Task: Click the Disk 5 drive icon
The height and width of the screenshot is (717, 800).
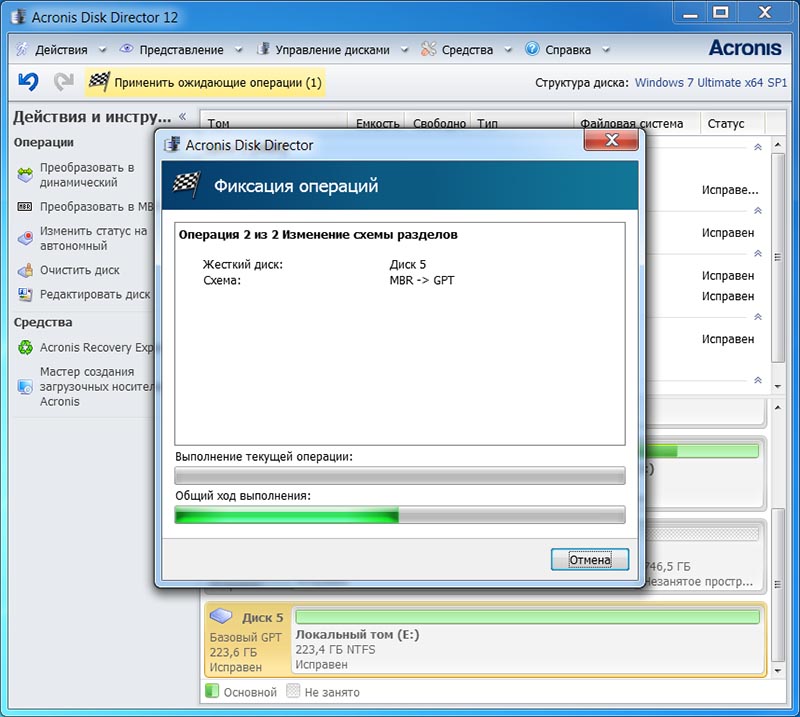Action: [x=221, y=615]
